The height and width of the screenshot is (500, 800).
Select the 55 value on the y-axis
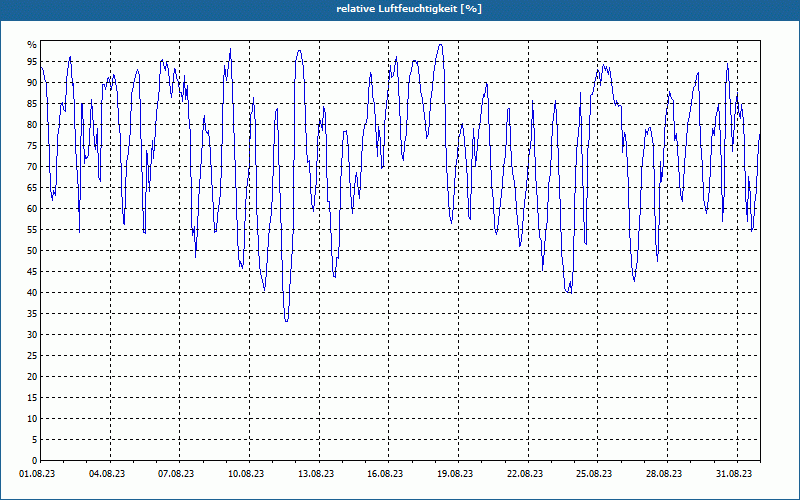[x=32, y=230]
